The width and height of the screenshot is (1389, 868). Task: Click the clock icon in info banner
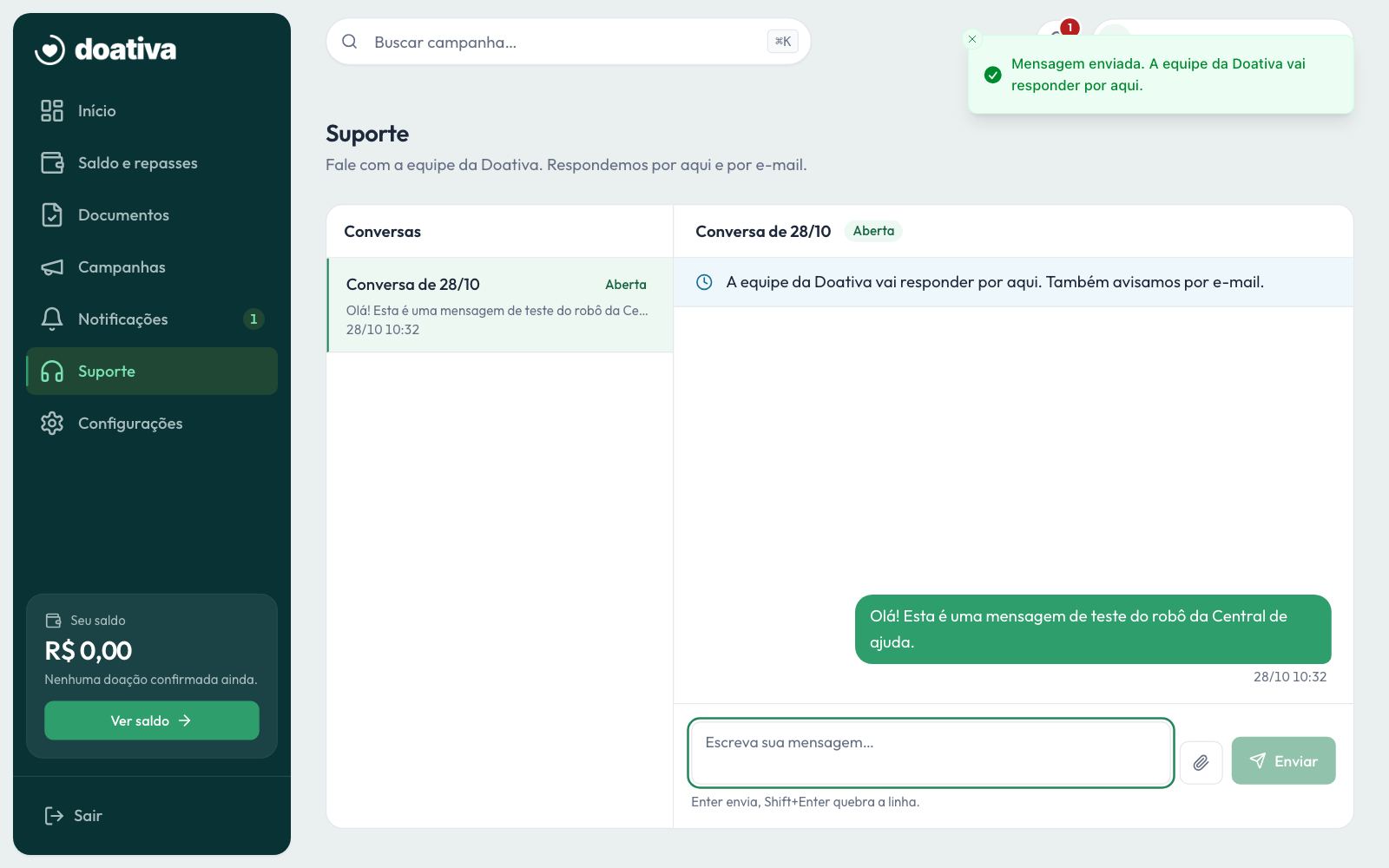pos(704,282)
